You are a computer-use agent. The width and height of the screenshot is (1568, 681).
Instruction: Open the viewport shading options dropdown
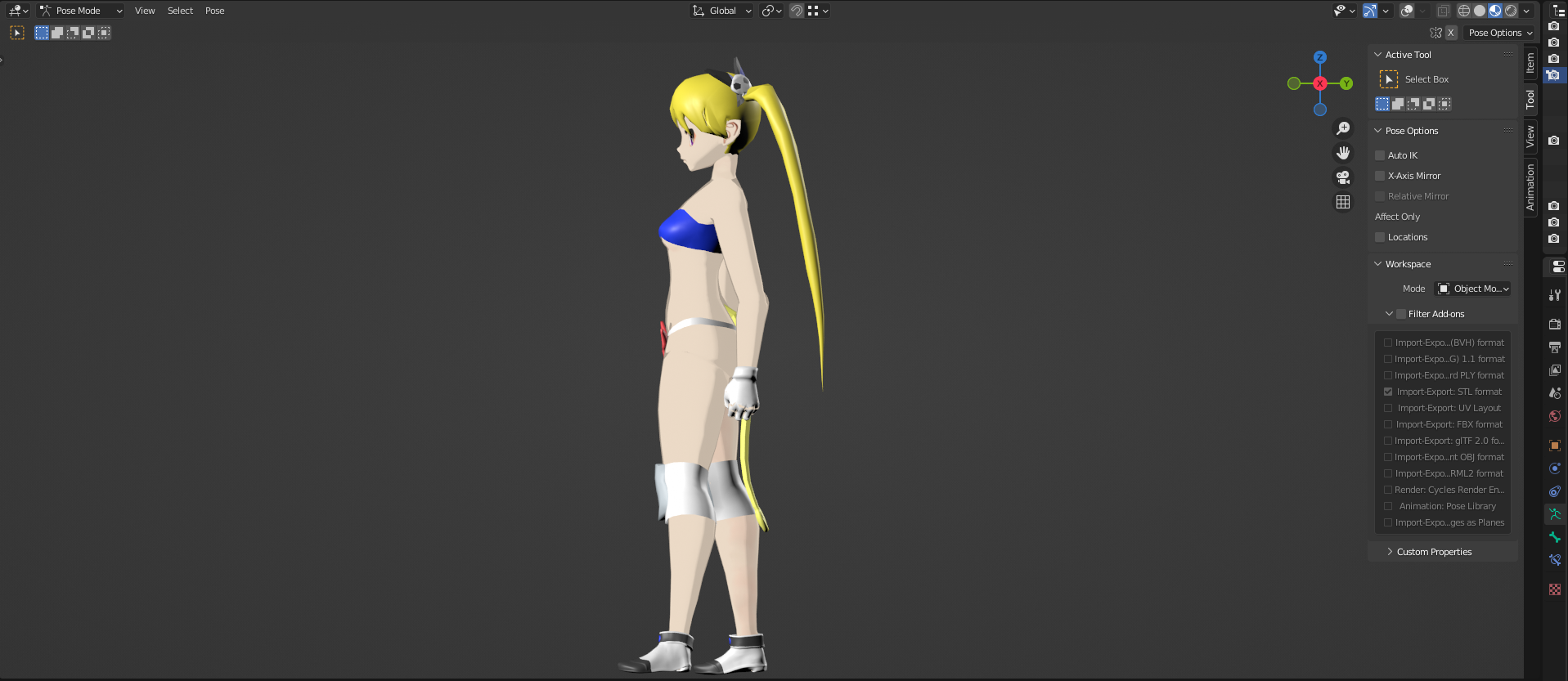pyautogui.click(x=1526, y=11)
